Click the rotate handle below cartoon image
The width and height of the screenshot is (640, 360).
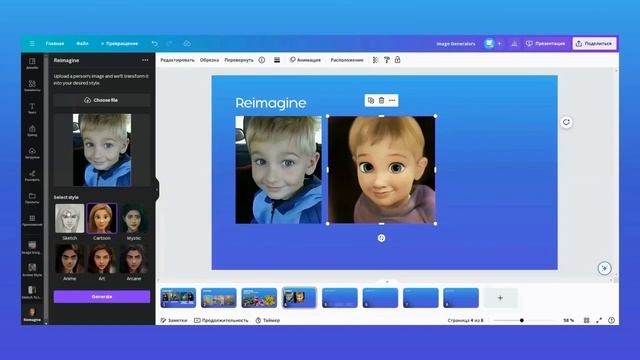pos(381,238)
